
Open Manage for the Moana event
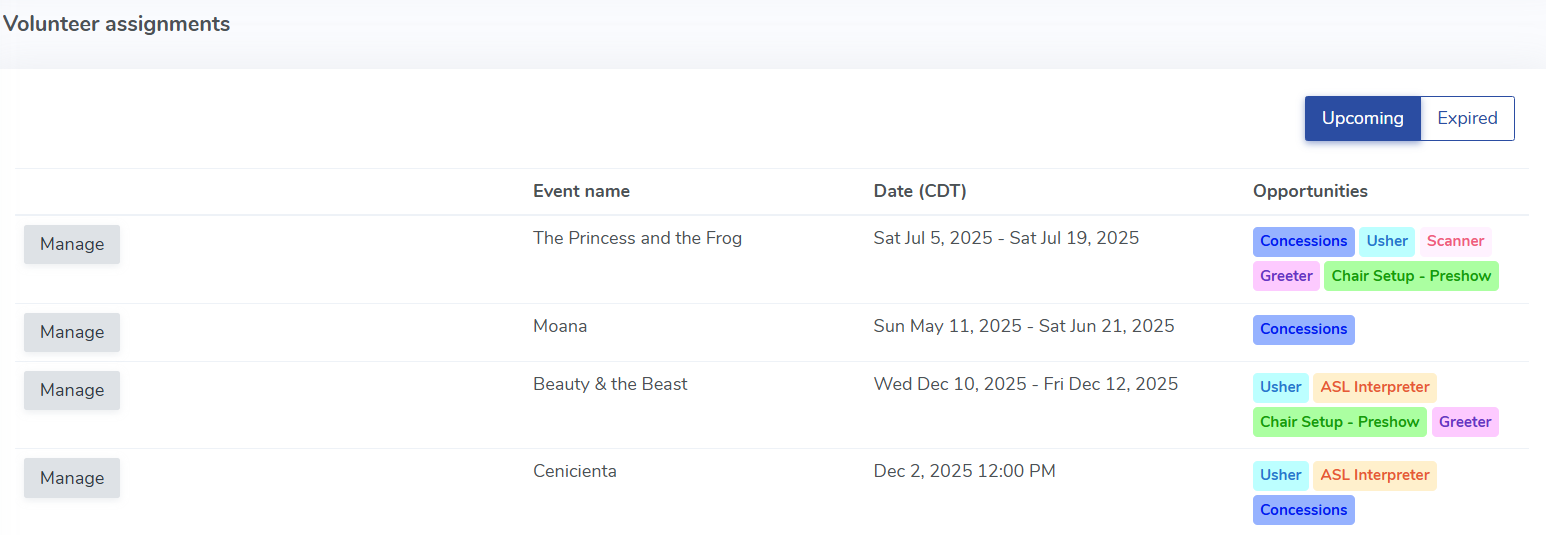(x=72, y=332)
